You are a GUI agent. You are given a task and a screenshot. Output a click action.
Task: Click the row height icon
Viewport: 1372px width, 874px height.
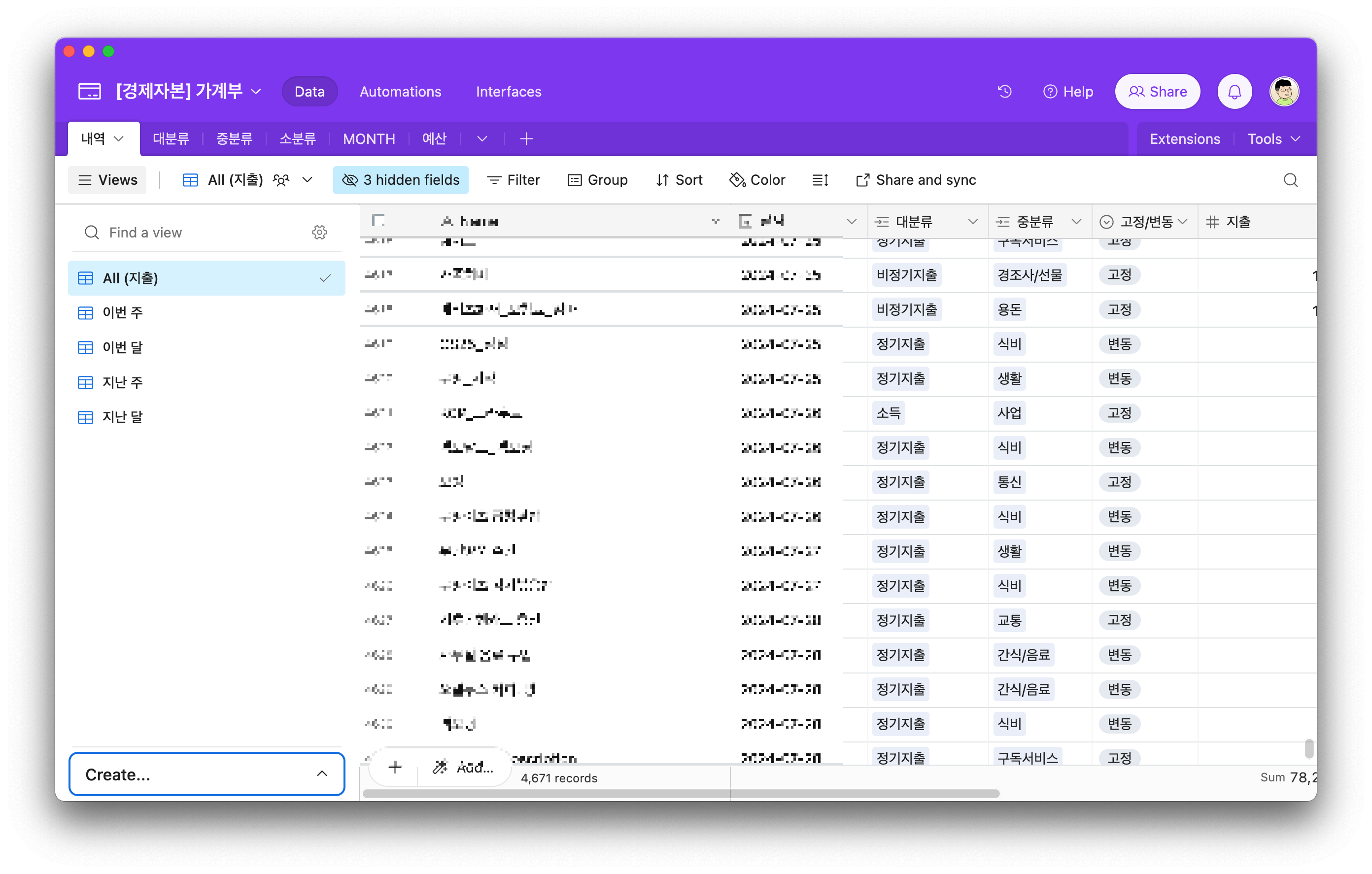coord(820,180)
